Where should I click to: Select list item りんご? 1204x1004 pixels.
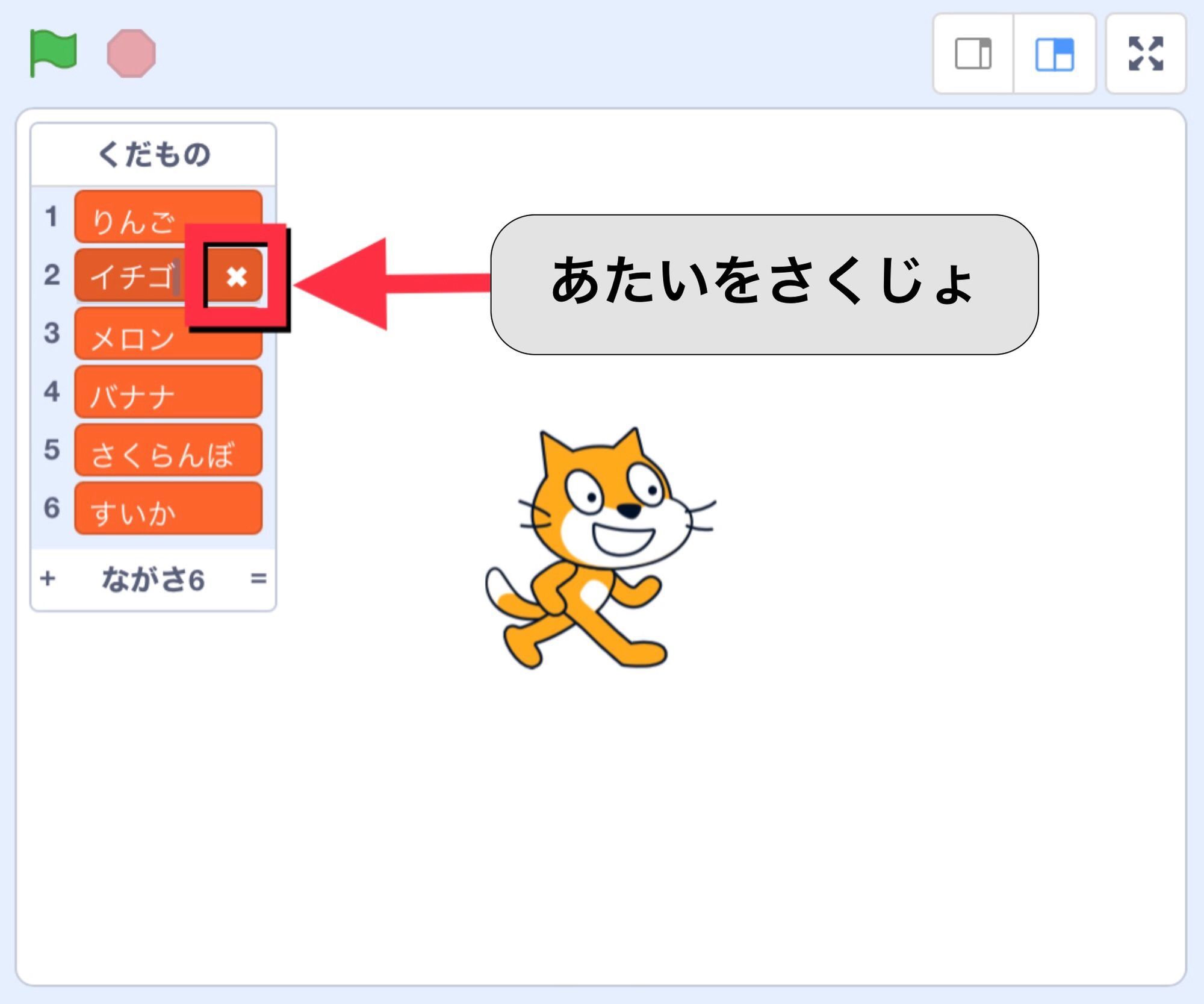point(169,217)
